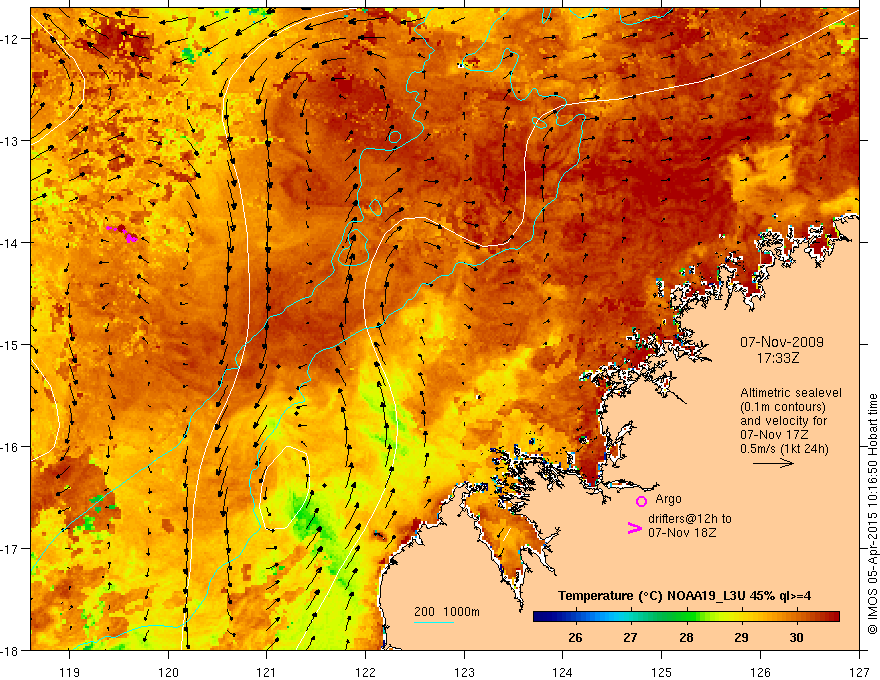The width and height of the screenshot is (880, 680).
Task: Click the '0.5m/s (1kt 24h)' text
Action: [784, 449]
